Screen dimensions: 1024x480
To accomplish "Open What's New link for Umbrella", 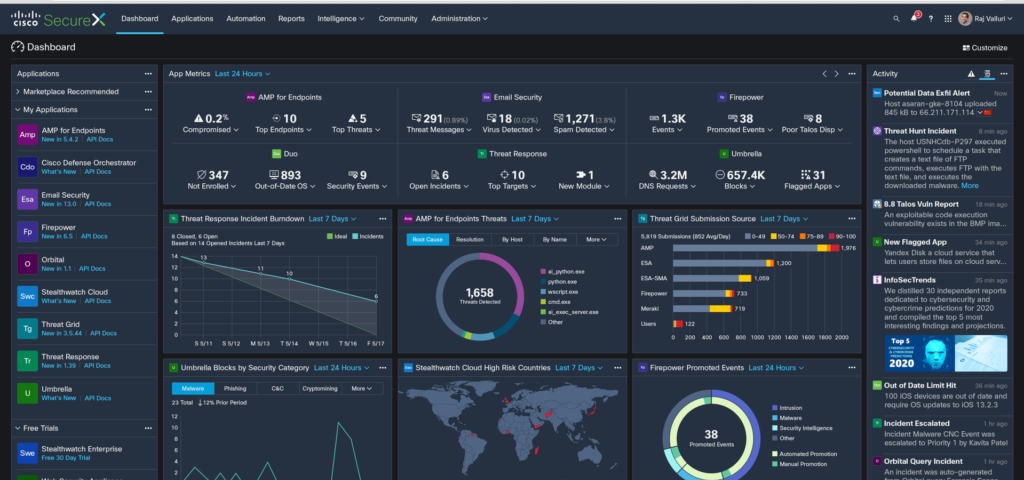I will click(x=59, y=398).
